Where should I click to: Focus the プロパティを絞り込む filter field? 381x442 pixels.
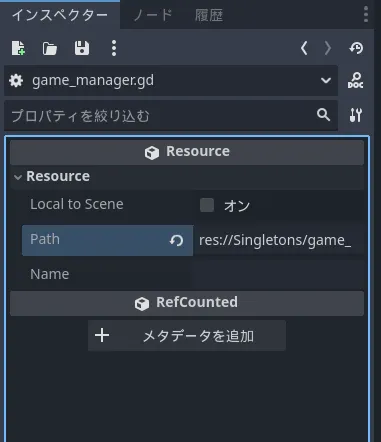[171, 115]
